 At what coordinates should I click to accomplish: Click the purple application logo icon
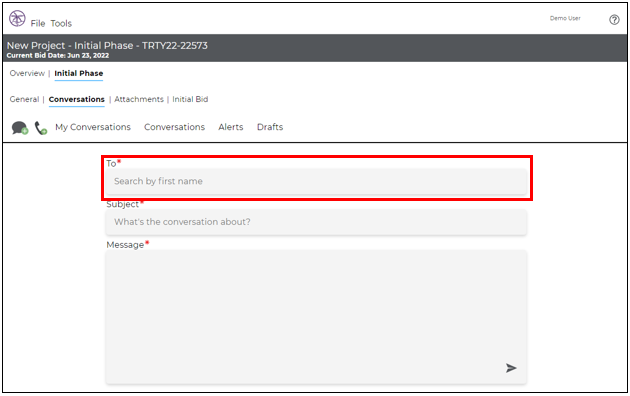17,18
